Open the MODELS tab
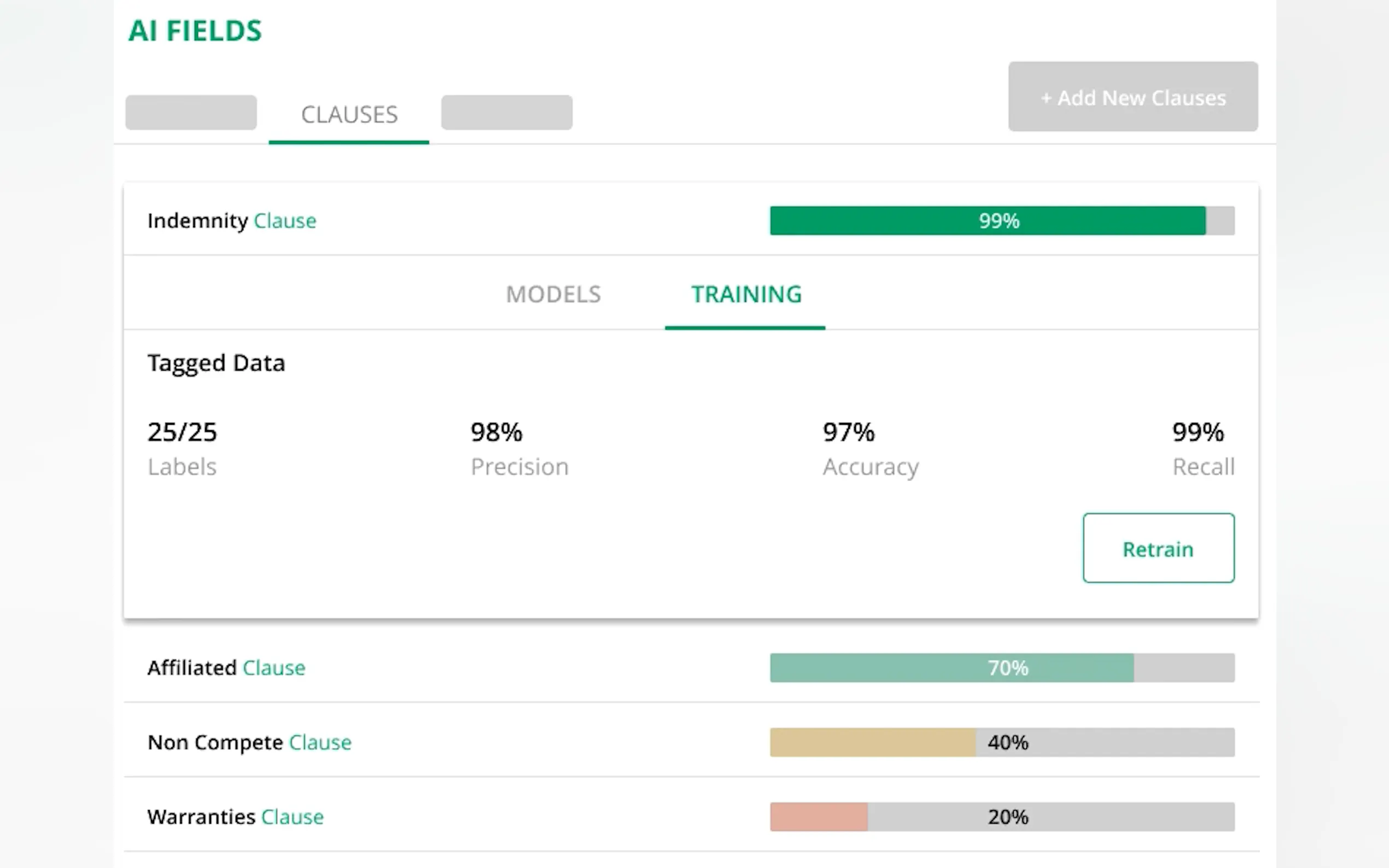 [x=553, y=295]
